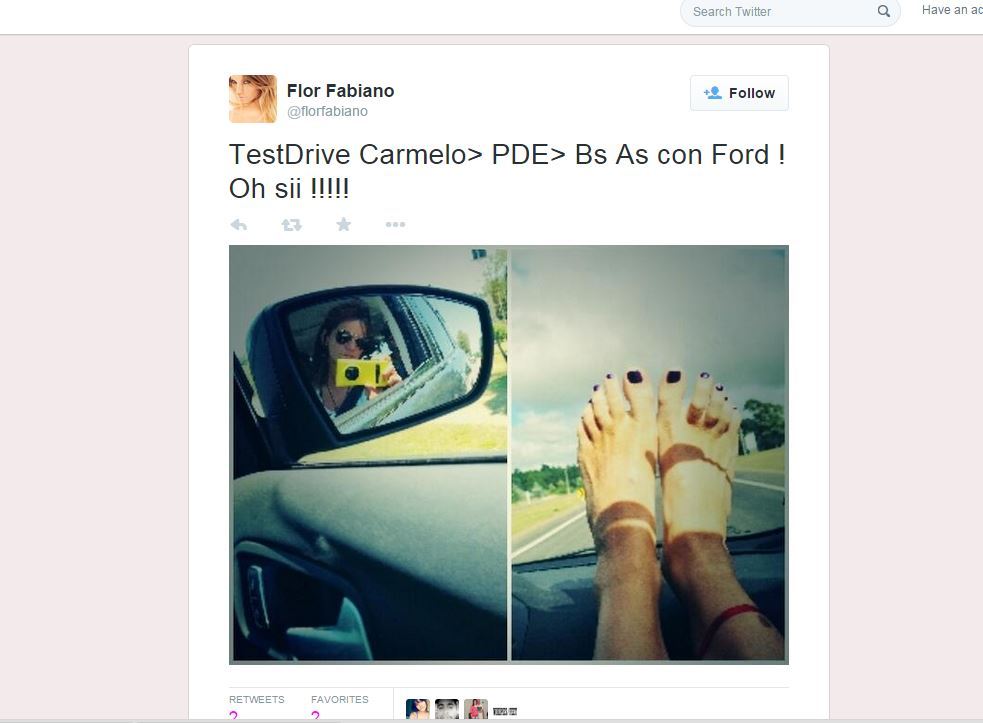The image size is (983, 723).
Task: Click the reply arrow icon under the tweet
Action: tap(238, 224)
